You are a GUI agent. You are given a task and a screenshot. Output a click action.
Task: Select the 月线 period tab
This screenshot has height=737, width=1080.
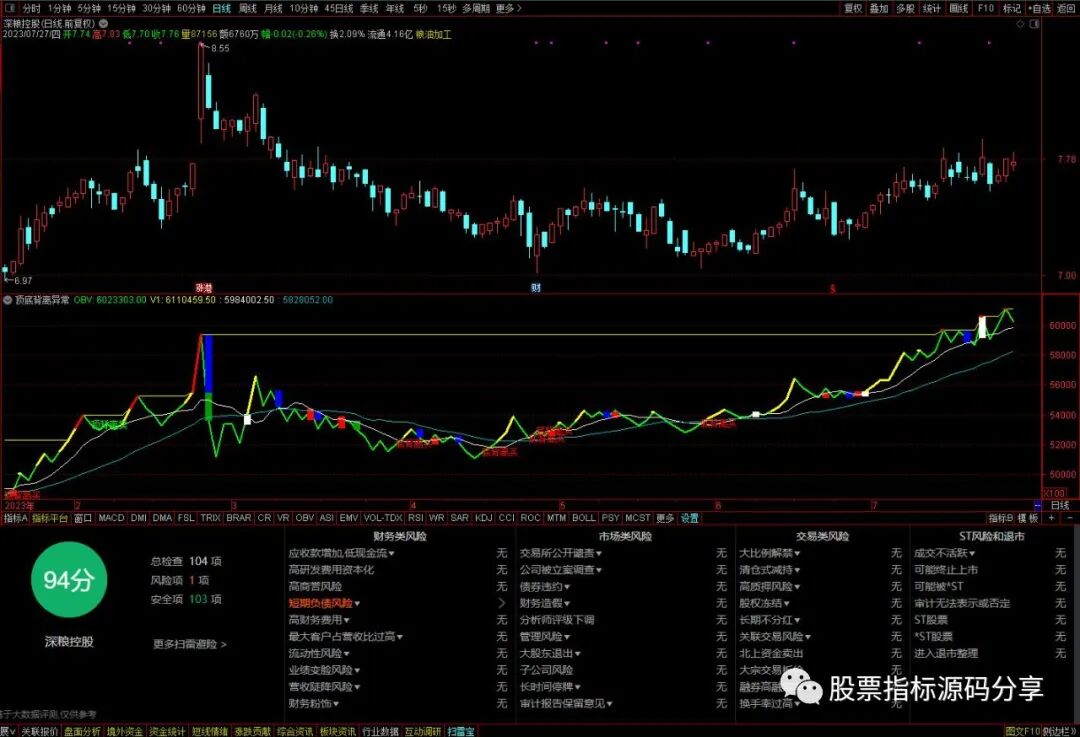(x=273, y=8)
